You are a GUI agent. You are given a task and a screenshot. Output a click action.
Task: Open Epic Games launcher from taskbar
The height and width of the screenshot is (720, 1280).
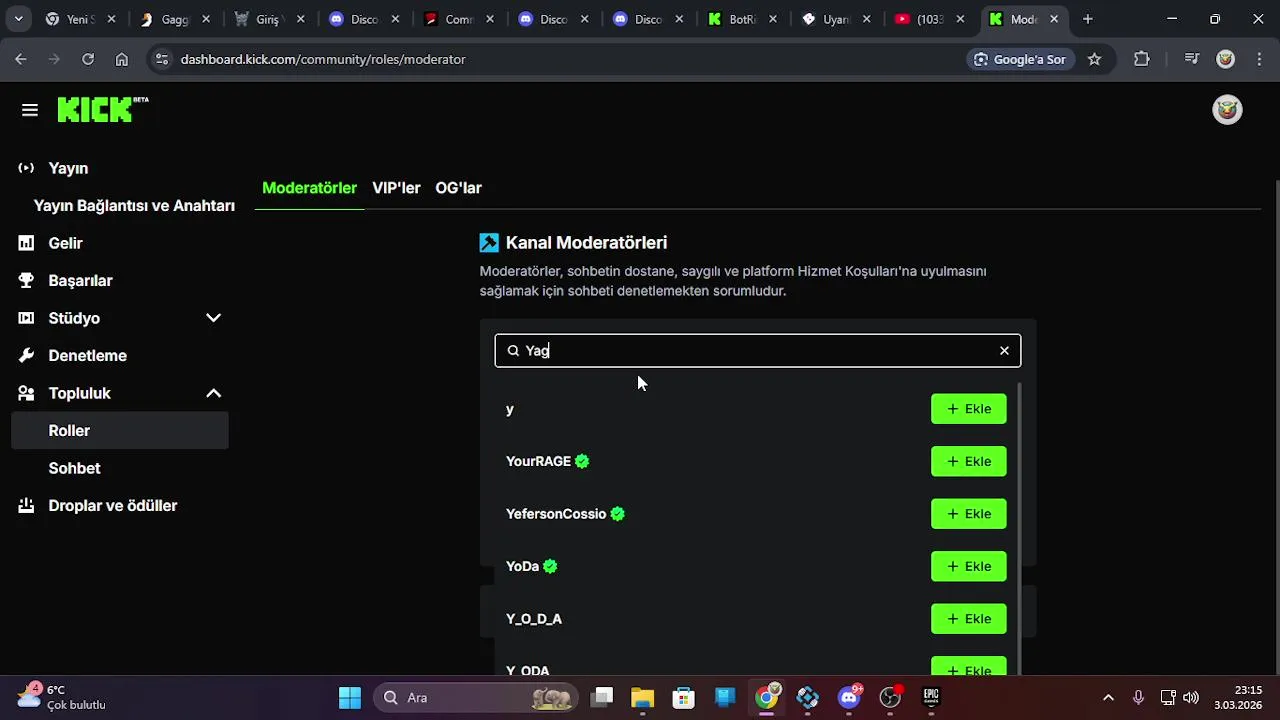[931, 697]
